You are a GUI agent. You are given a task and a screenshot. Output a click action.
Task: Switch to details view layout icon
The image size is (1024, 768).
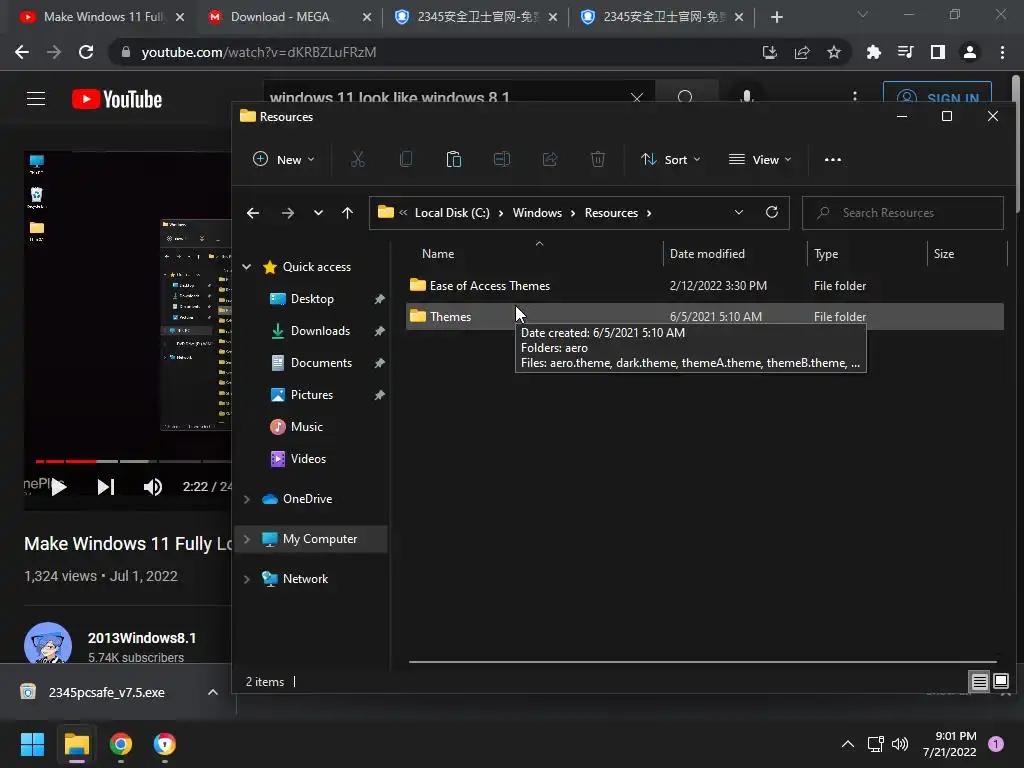[980, 682]
